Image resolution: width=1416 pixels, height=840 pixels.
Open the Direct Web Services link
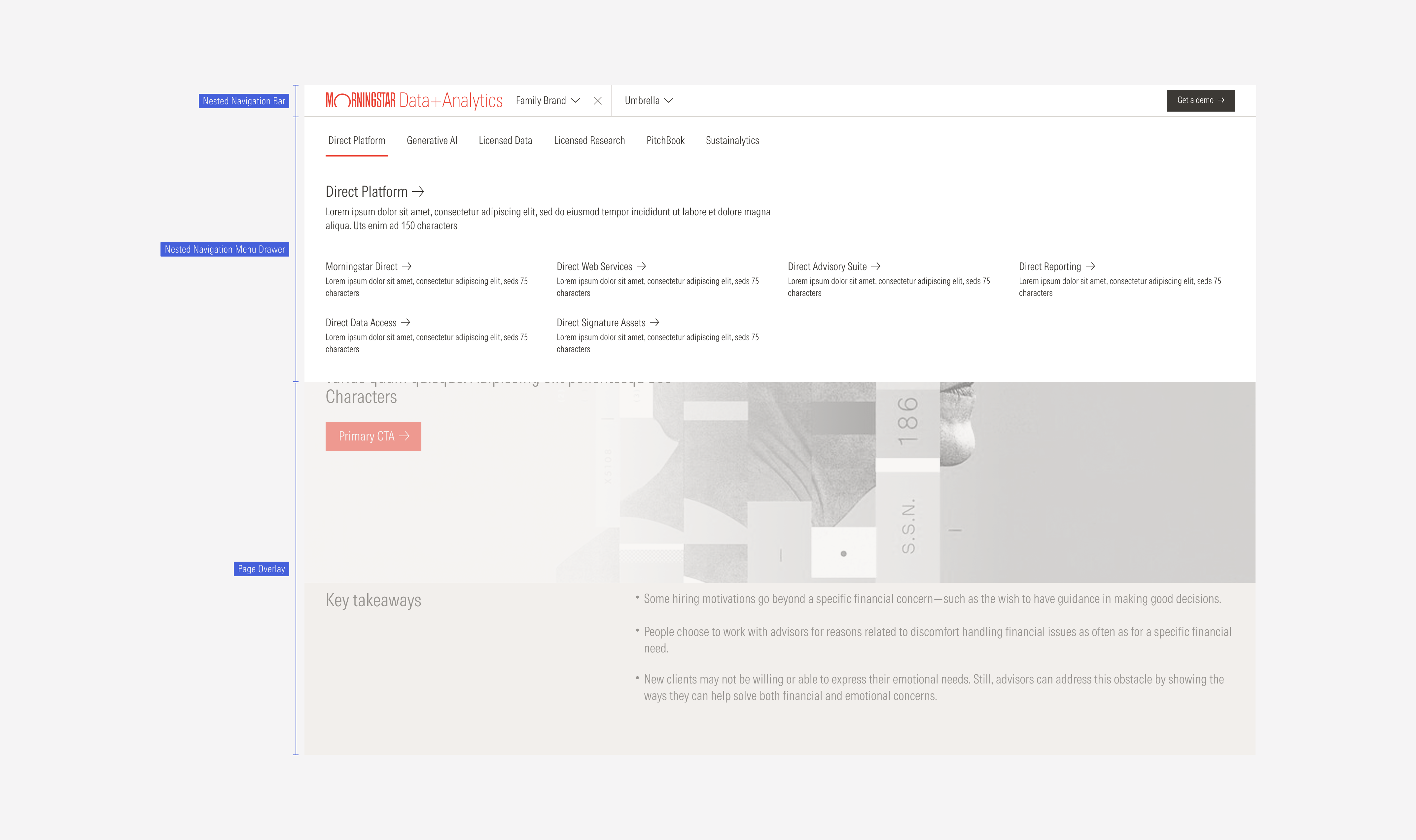(x=594, y=266)
